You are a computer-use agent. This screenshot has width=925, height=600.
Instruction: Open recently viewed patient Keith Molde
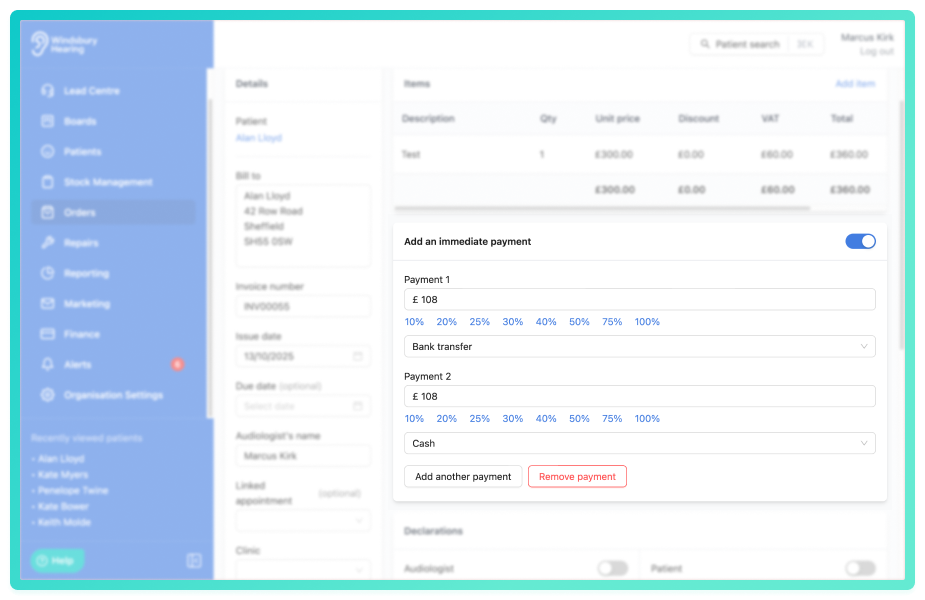point(64,522)
